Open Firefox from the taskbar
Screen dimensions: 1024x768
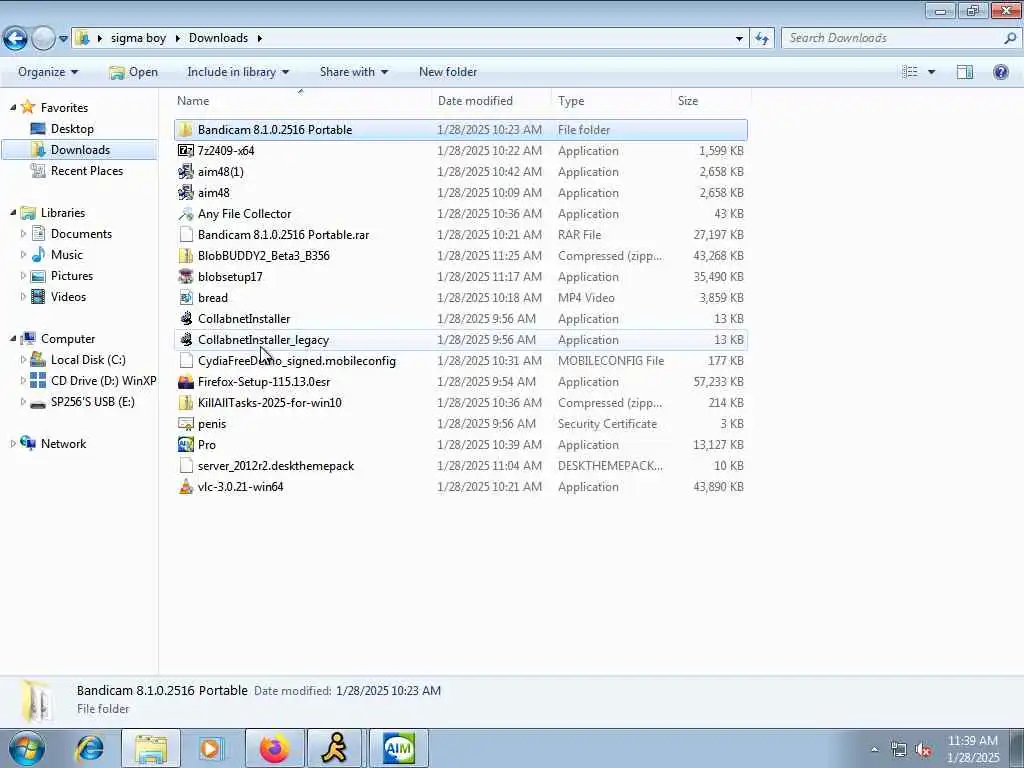coord(274,748)
